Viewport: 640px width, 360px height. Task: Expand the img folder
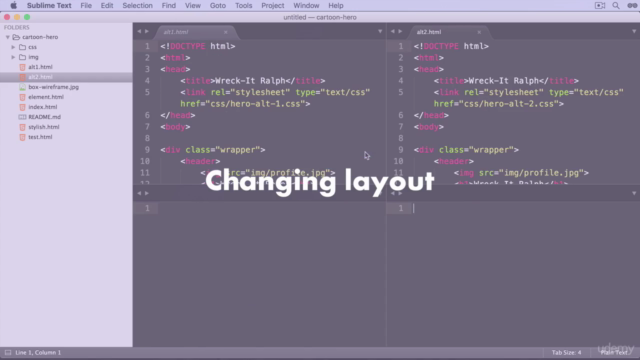coord(13,57)
